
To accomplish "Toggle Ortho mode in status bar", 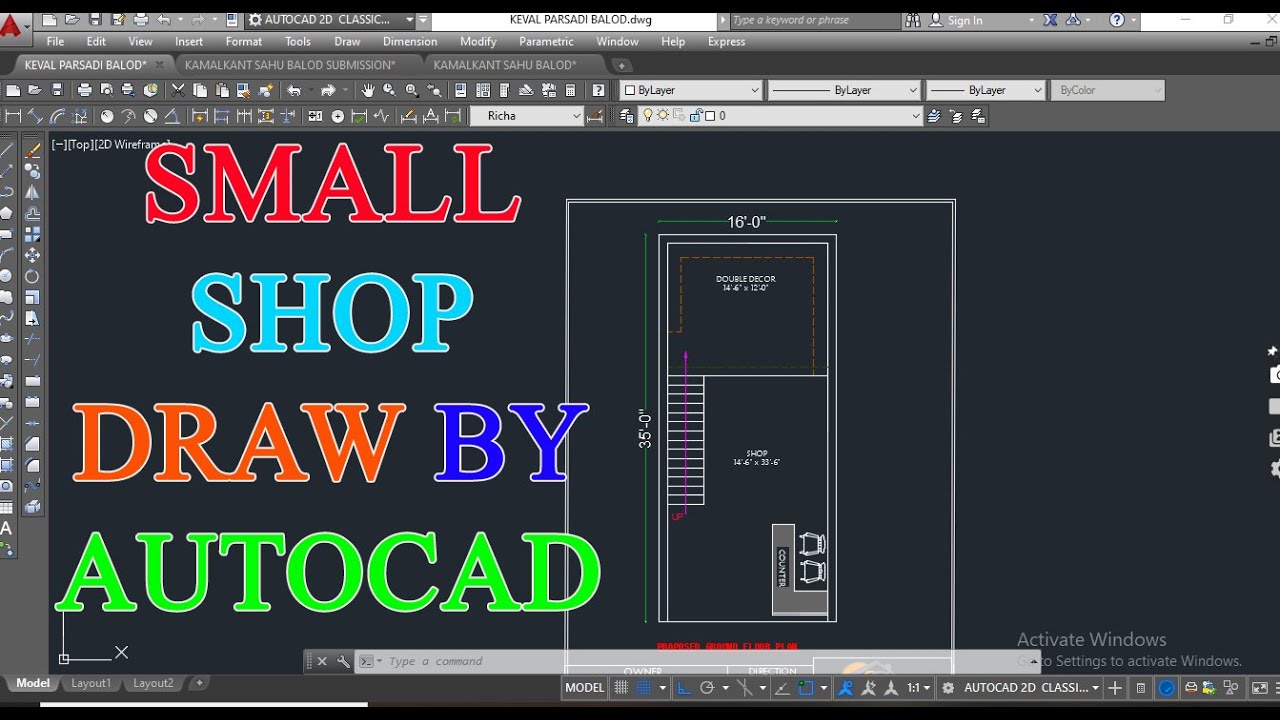I will click(x=685, y=688).
